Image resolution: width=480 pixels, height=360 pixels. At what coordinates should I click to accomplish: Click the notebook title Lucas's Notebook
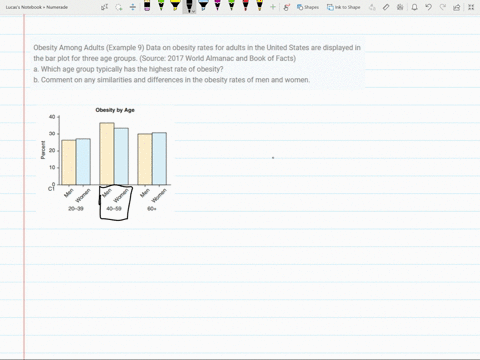tap(37, 7)
